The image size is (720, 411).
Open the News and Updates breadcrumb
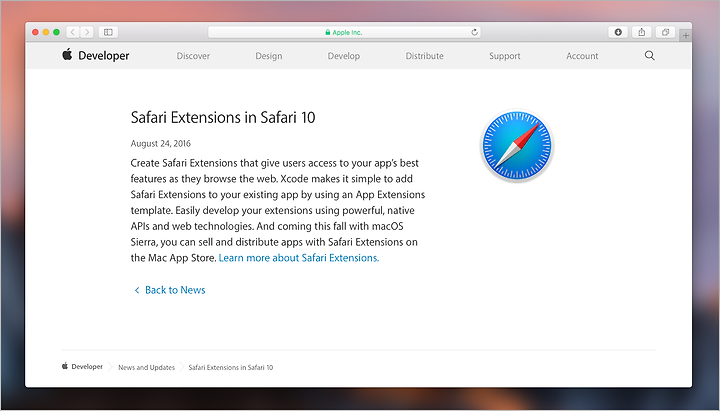(x=146, y=367)
